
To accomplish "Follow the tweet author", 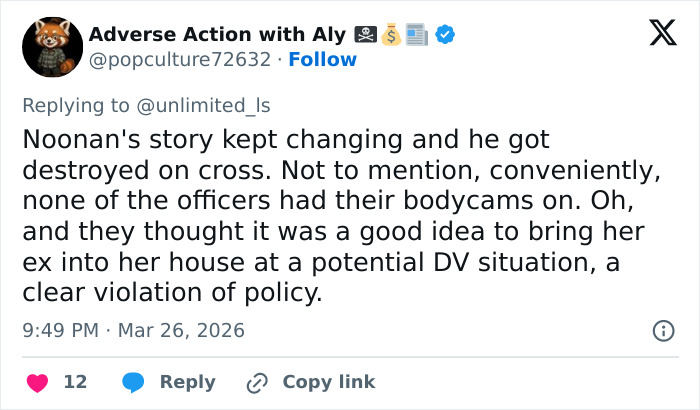I will tap(322, 60).
